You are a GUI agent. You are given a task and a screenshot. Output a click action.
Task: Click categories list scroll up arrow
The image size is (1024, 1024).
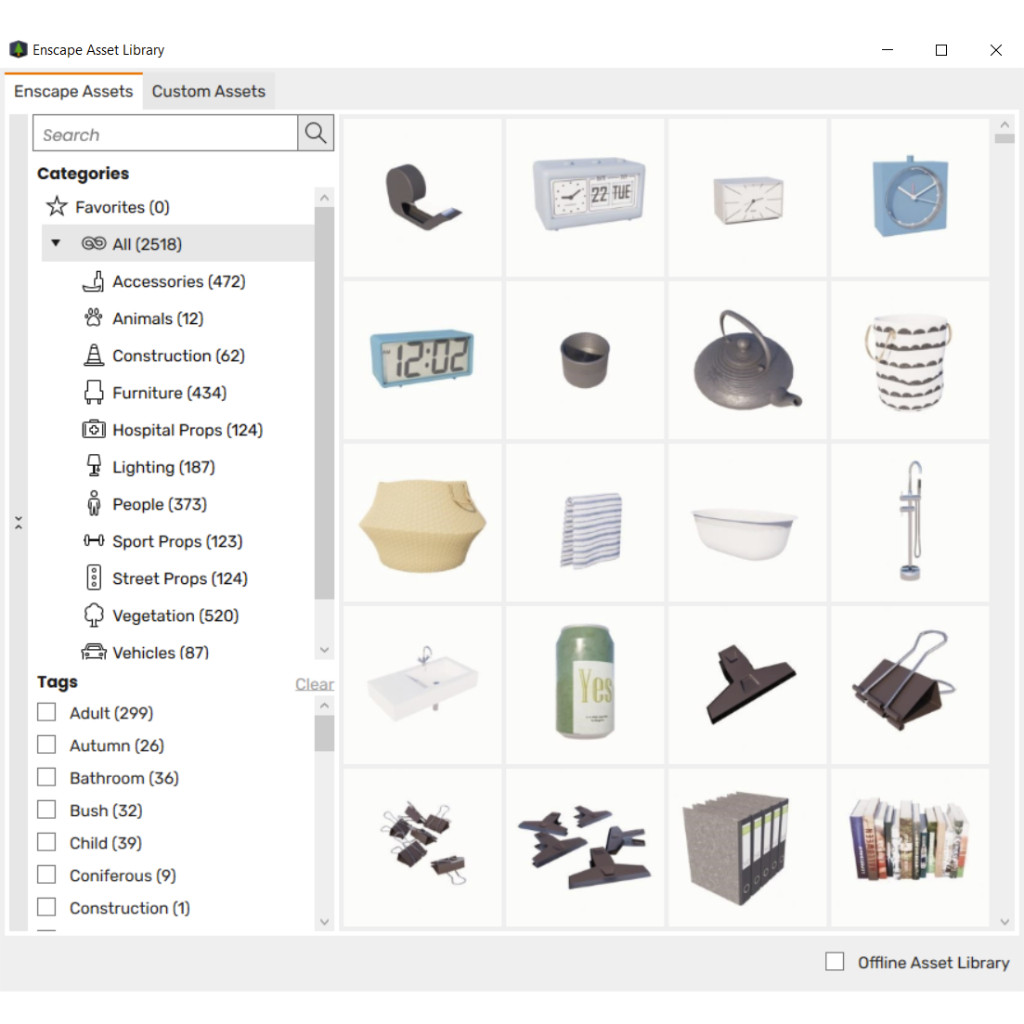coord(325,197)
